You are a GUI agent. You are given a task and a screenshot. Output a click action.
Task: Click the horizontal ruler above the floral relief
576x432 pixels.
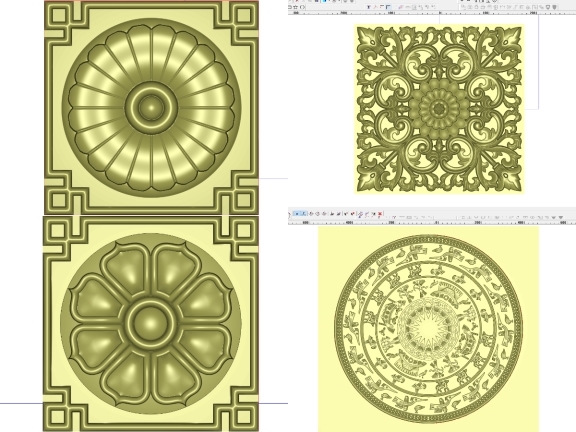432,13
